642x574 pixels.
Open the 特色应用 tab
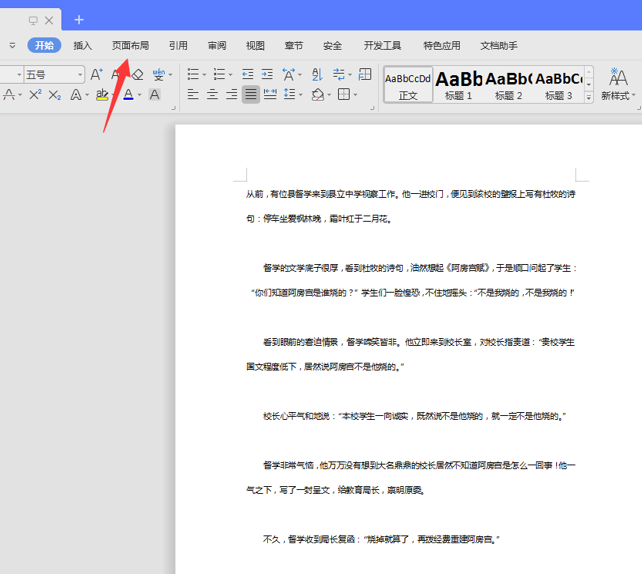[442, 45]
